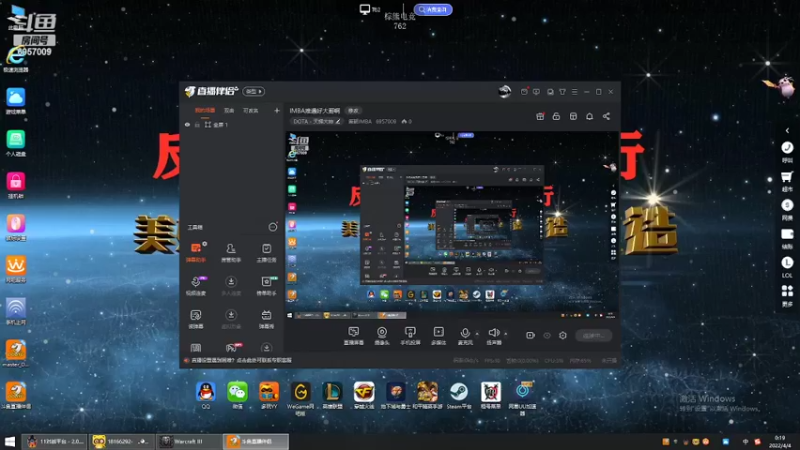Open the gift box icon in header
The image size is (800, 450).
540,116
